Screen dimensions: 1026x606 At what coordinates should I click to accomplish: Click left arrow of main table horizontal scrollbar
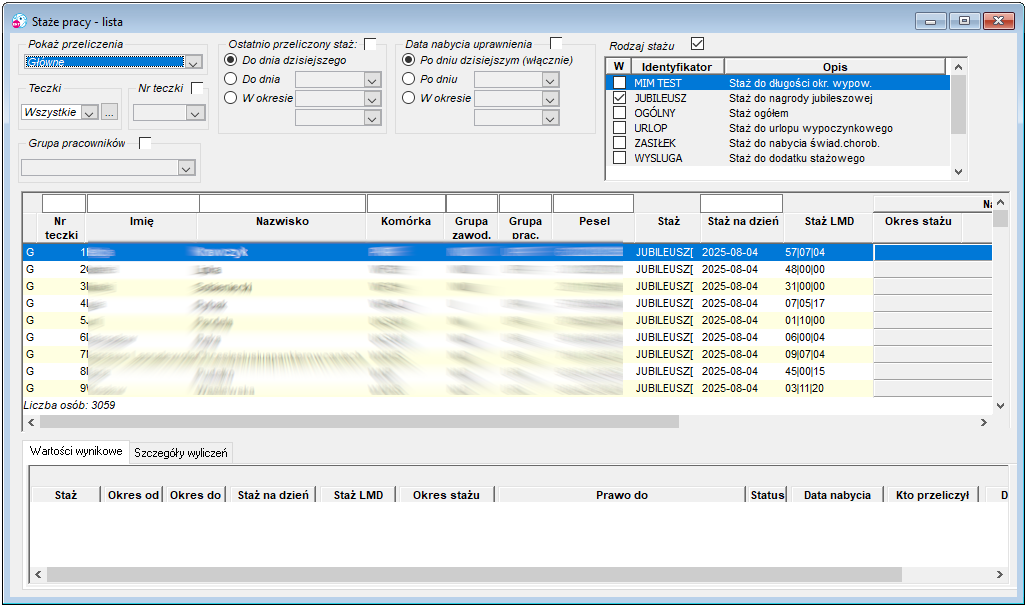(31, 423)
